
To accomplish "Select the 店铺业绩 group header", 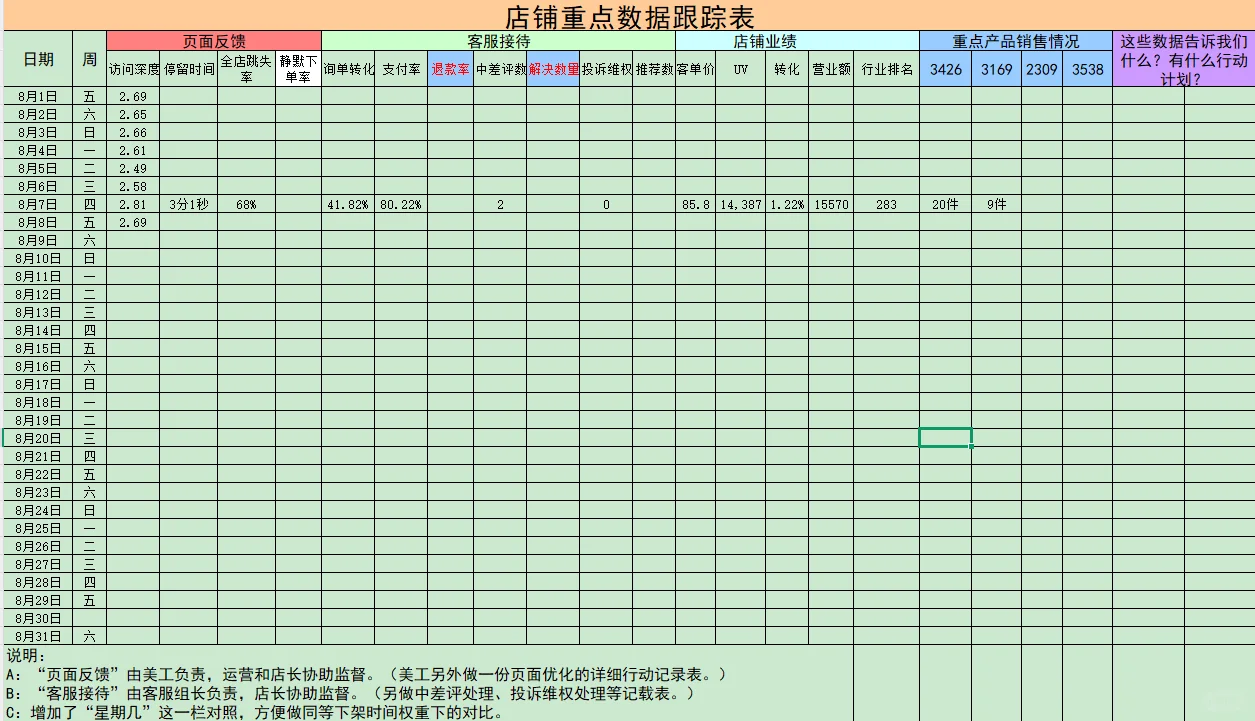I will 797,41.
